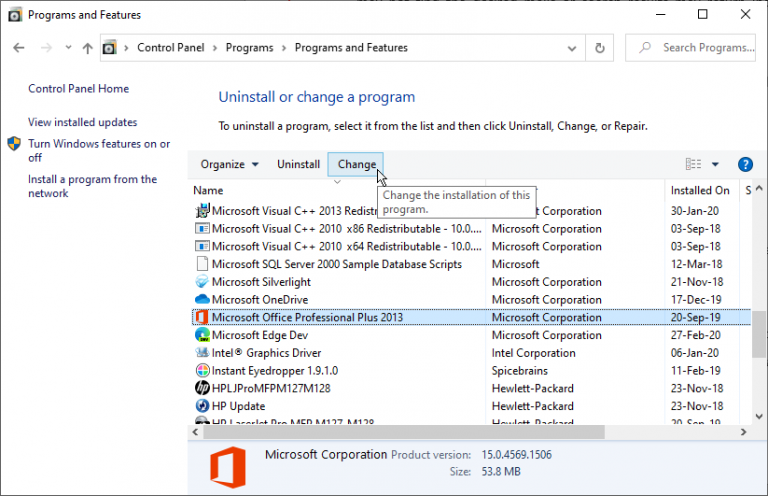Image resolution: width=768 pixels, height=496 pixels.
Task: Click the HPLJProMFPM127M128 HP logo icon
Action: (x=202, y=388)
